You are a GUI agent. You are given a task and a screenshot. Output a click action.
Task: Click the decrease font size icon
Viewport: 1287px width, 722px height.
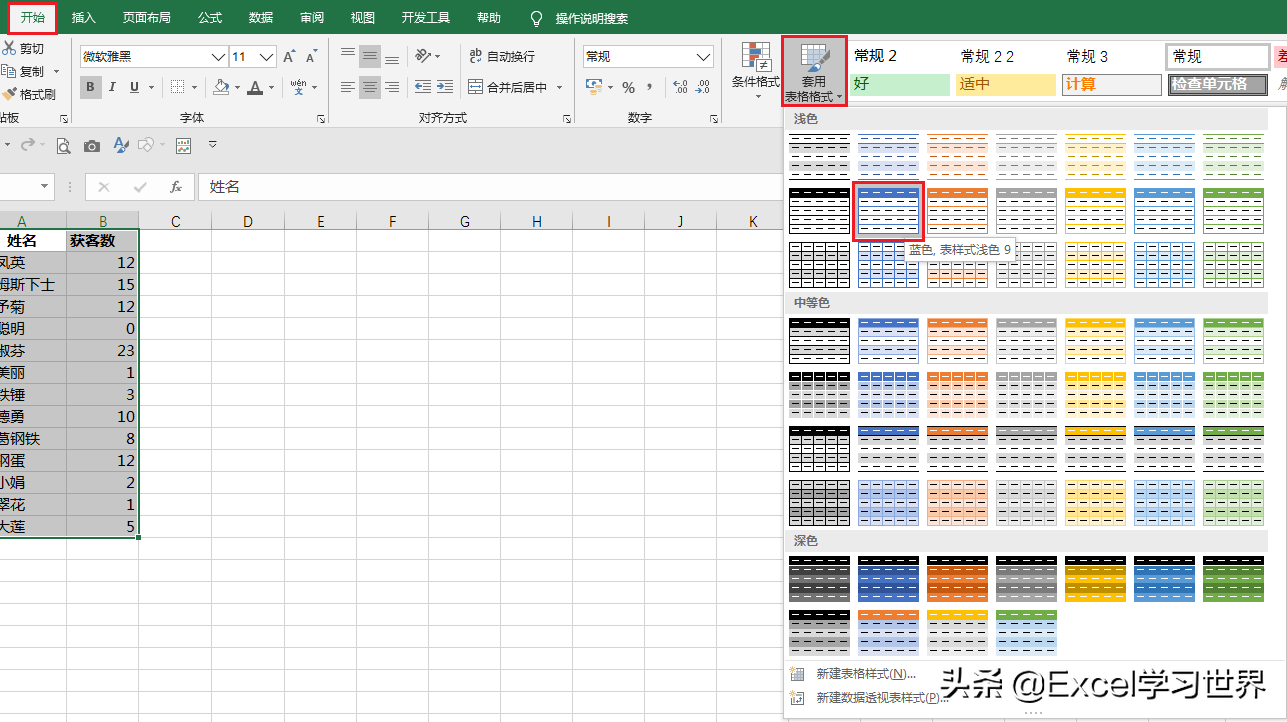point(312,57)
